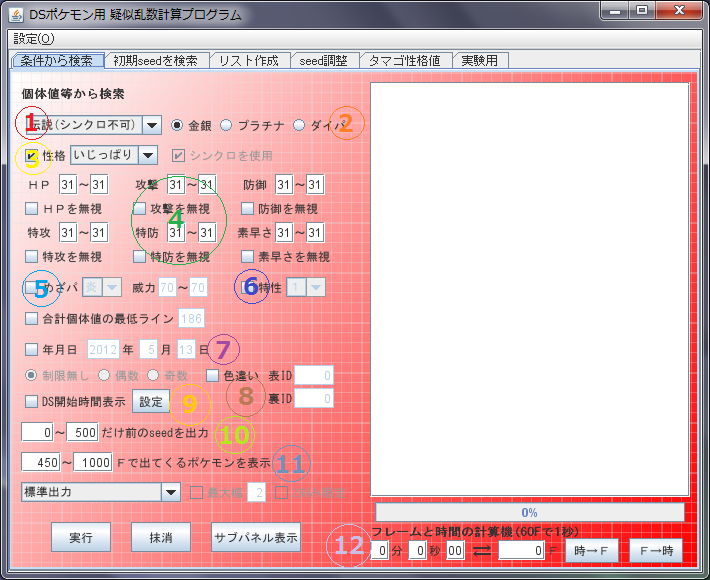
Task: Click the minimum total IV field showing 186
Action: click(192, 318)
